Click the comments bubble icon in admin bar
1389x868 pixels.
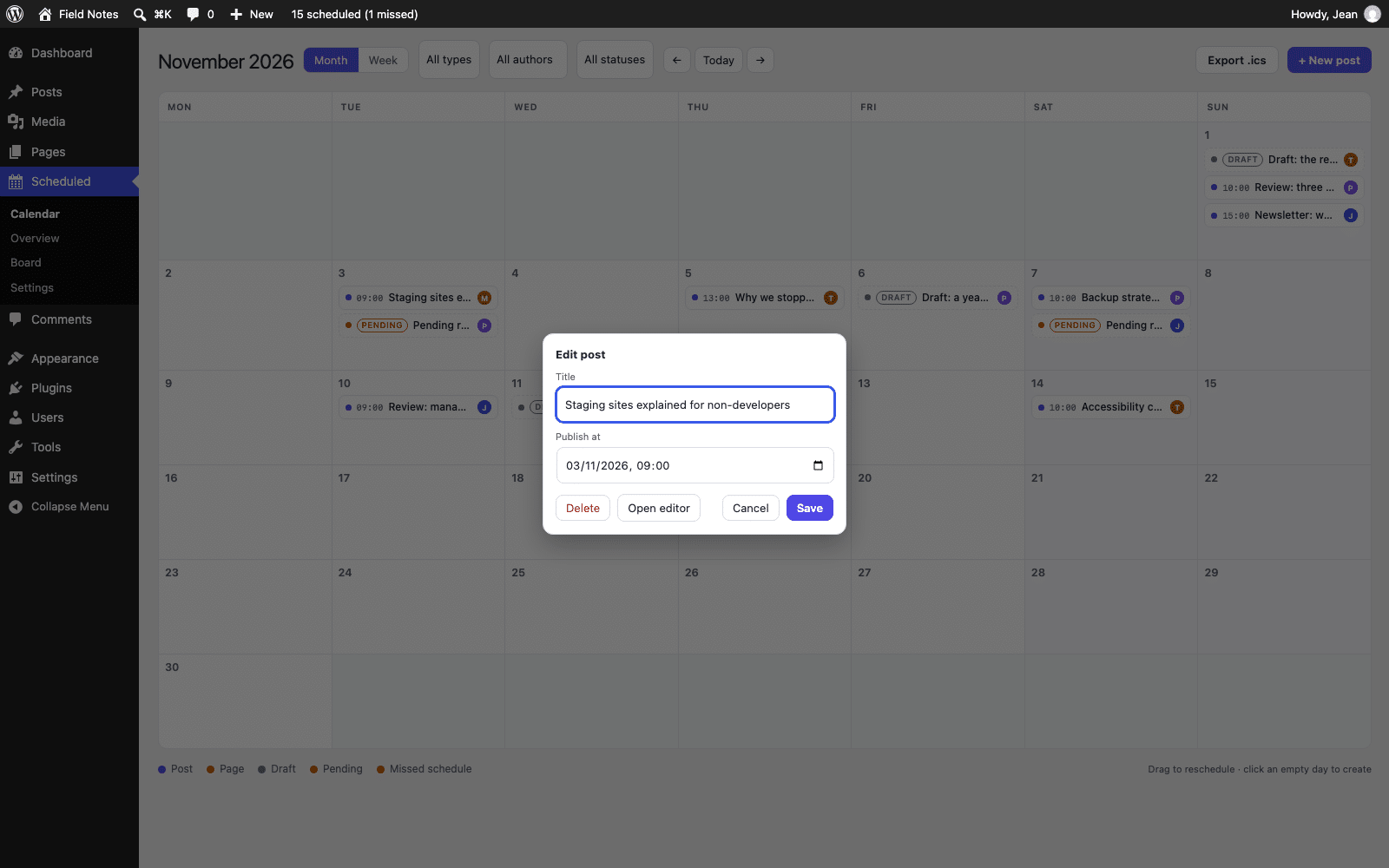(x=193, y=14)
